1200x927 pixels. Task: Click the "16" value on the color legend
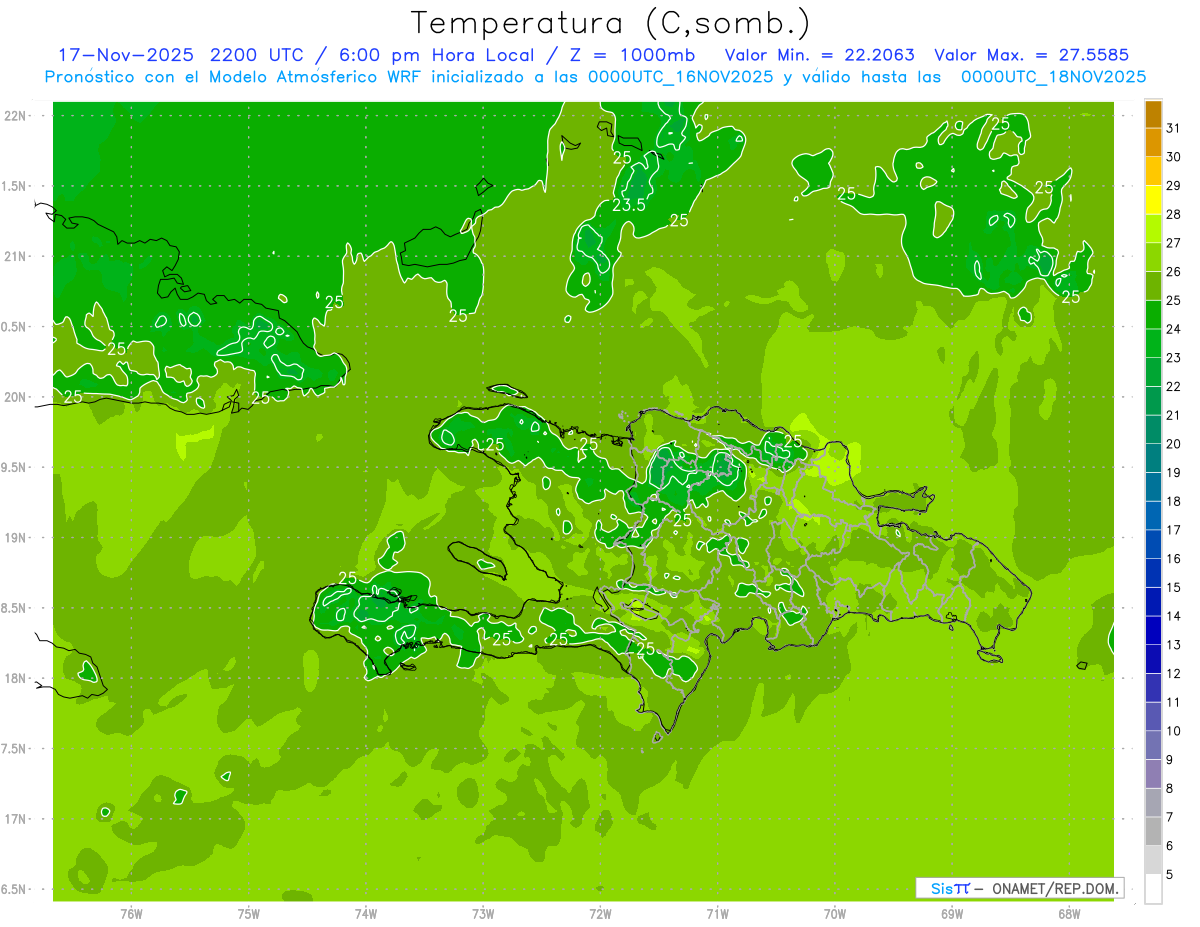[x=1173, y=559]
